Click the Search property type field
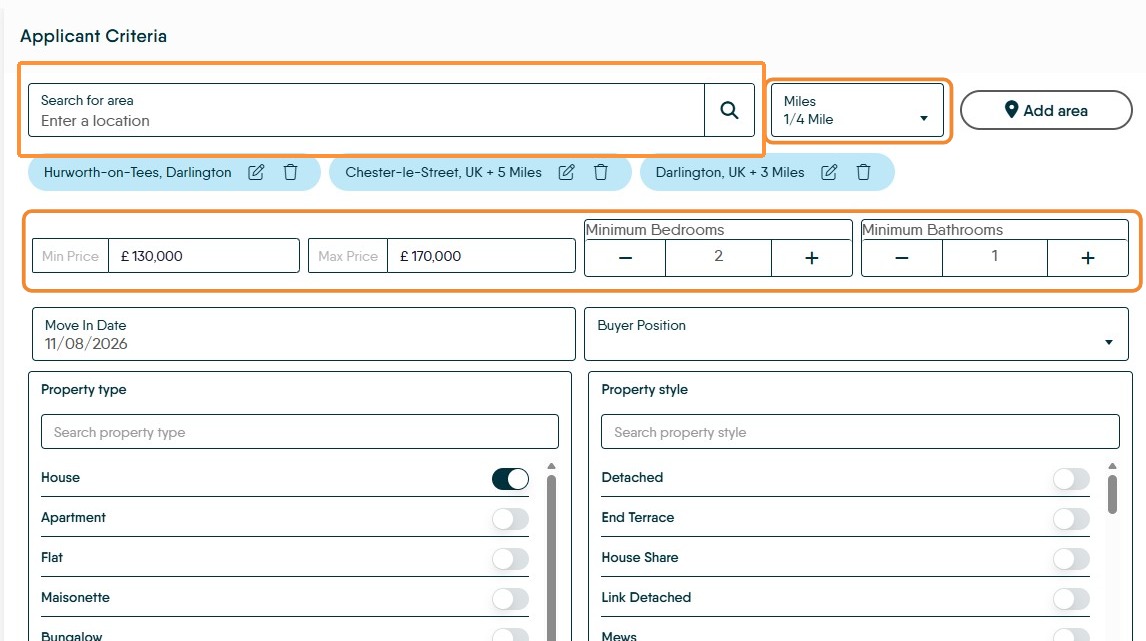Viewport: 1146px width, 641px height. click(x=300, y=432)
